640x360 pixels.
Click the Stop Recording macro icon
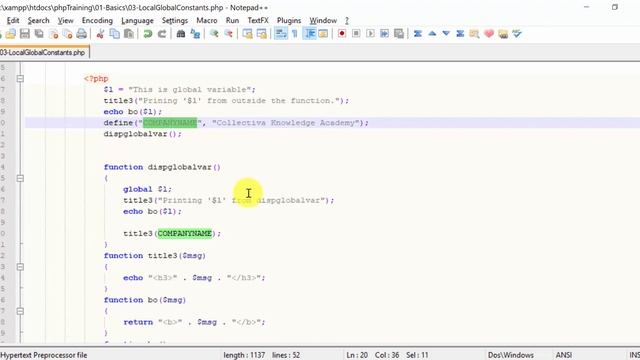356,34
